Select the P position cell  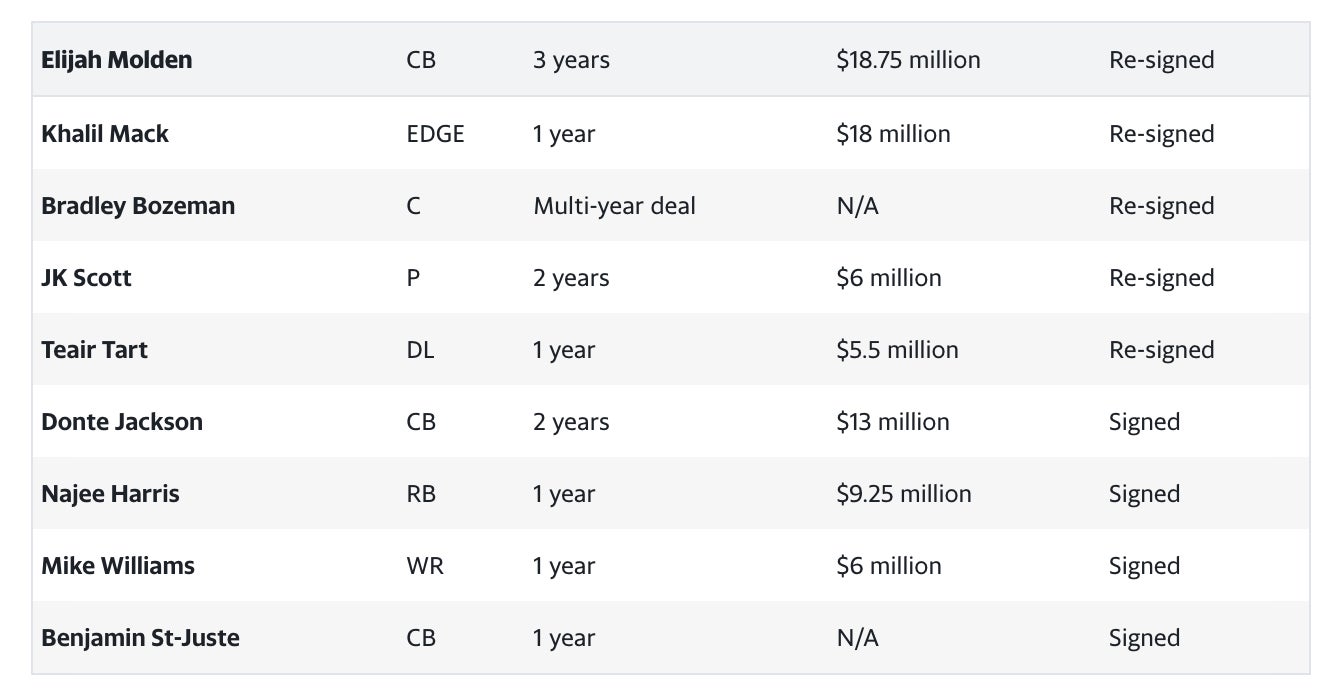pos(413,278)
